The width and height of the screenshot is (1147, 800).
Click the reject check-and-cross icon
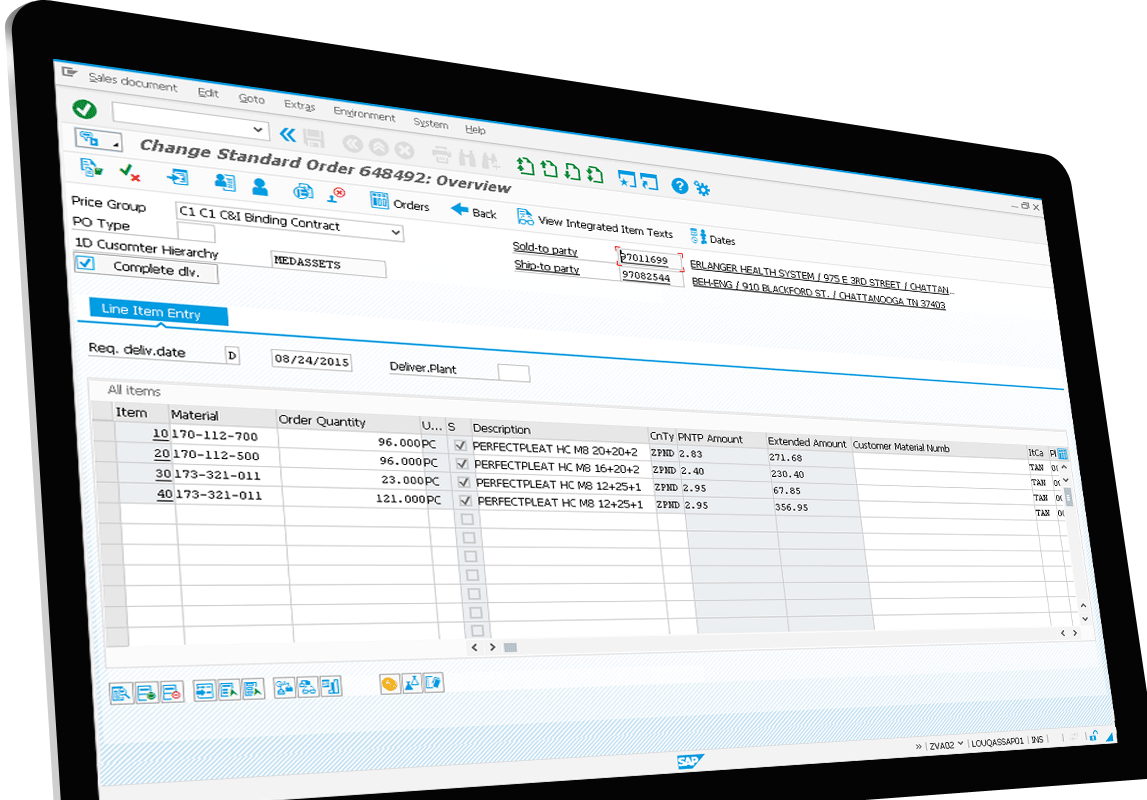130,173
